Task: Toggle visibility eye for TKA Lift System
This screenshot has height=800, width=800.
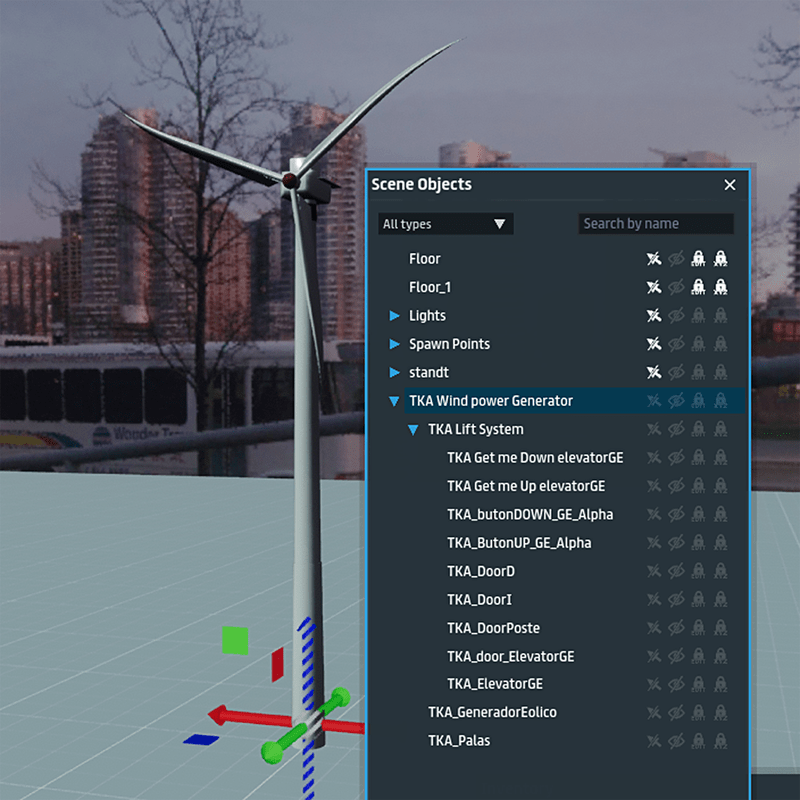Action: coord(676,430)
